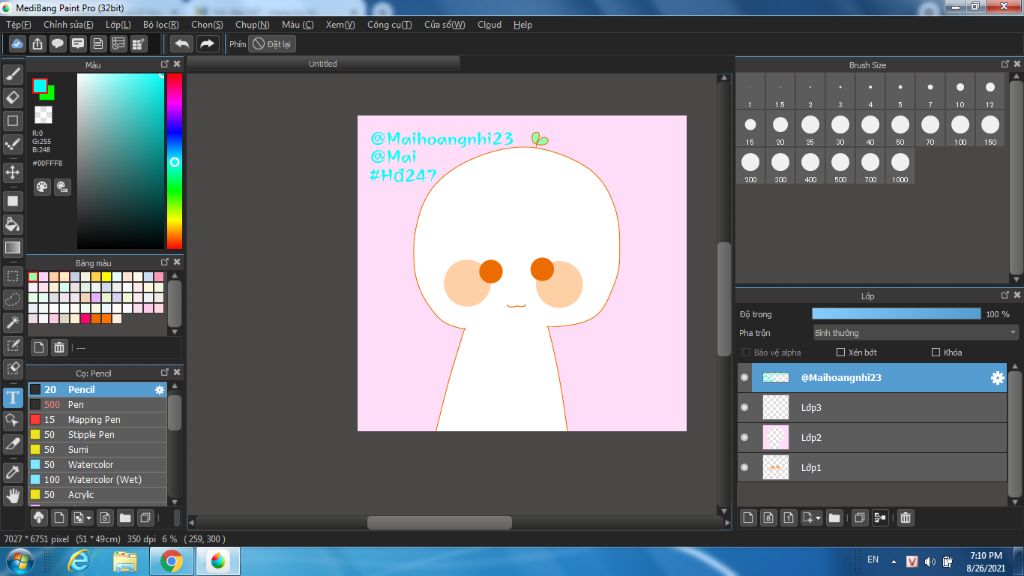Create a new layer in Layer panel
1024x576 pixels.
[748, 518]
